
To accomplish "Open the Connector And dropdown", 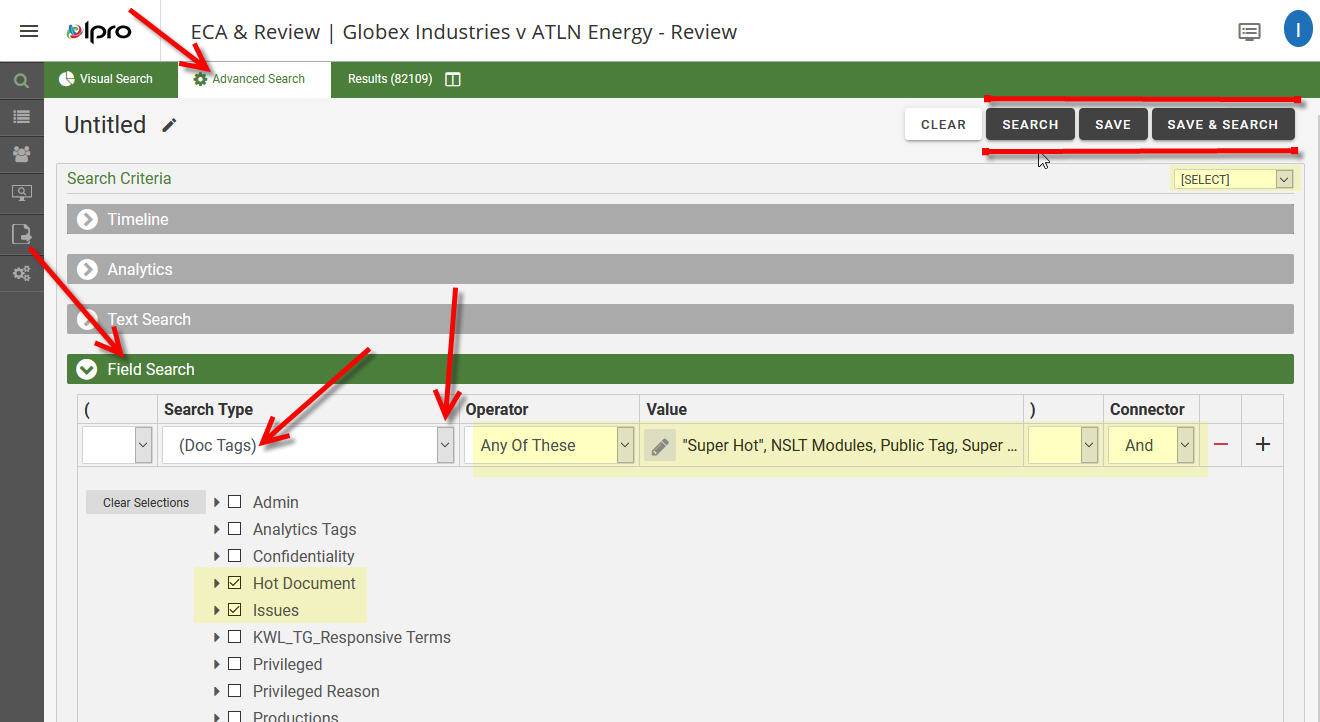I will pyautogui.click(x=1151, y=445).
